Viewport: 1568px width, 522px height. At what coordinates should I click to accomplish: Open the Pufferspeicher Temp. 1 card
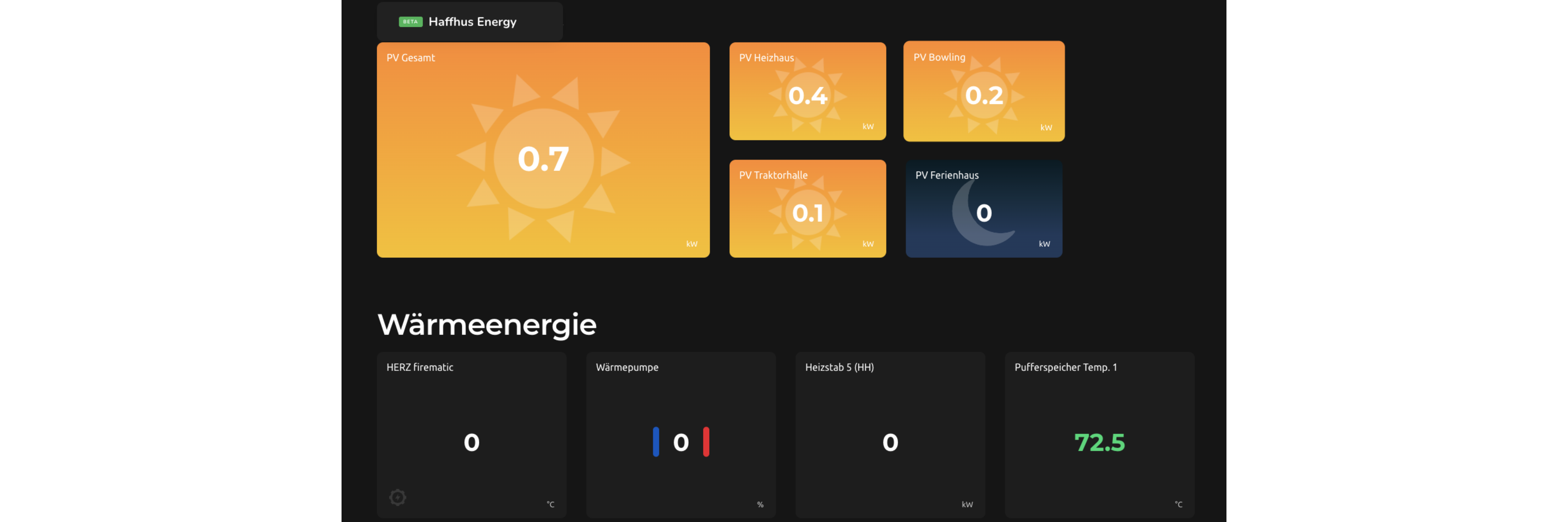coord(1100,434)
